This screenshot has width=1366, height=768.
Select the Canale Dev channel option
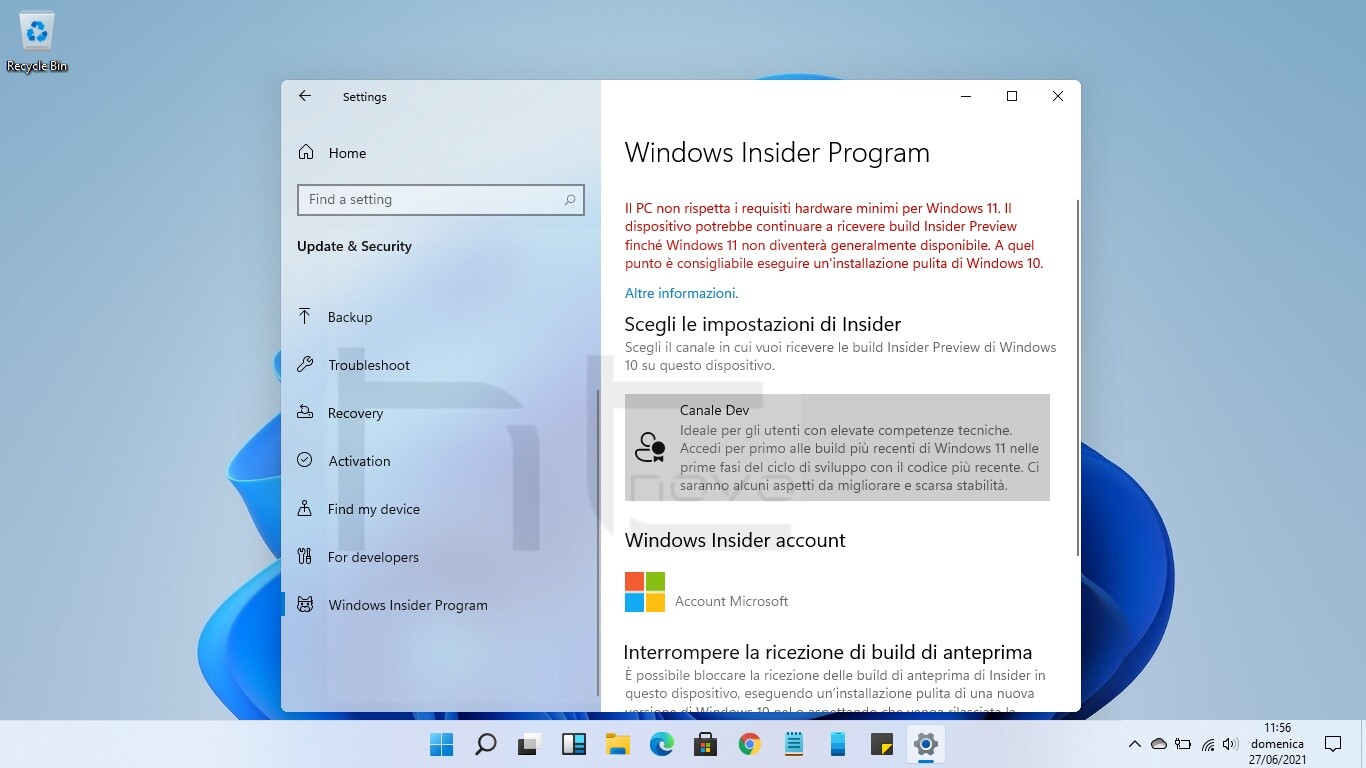(837, 447)
